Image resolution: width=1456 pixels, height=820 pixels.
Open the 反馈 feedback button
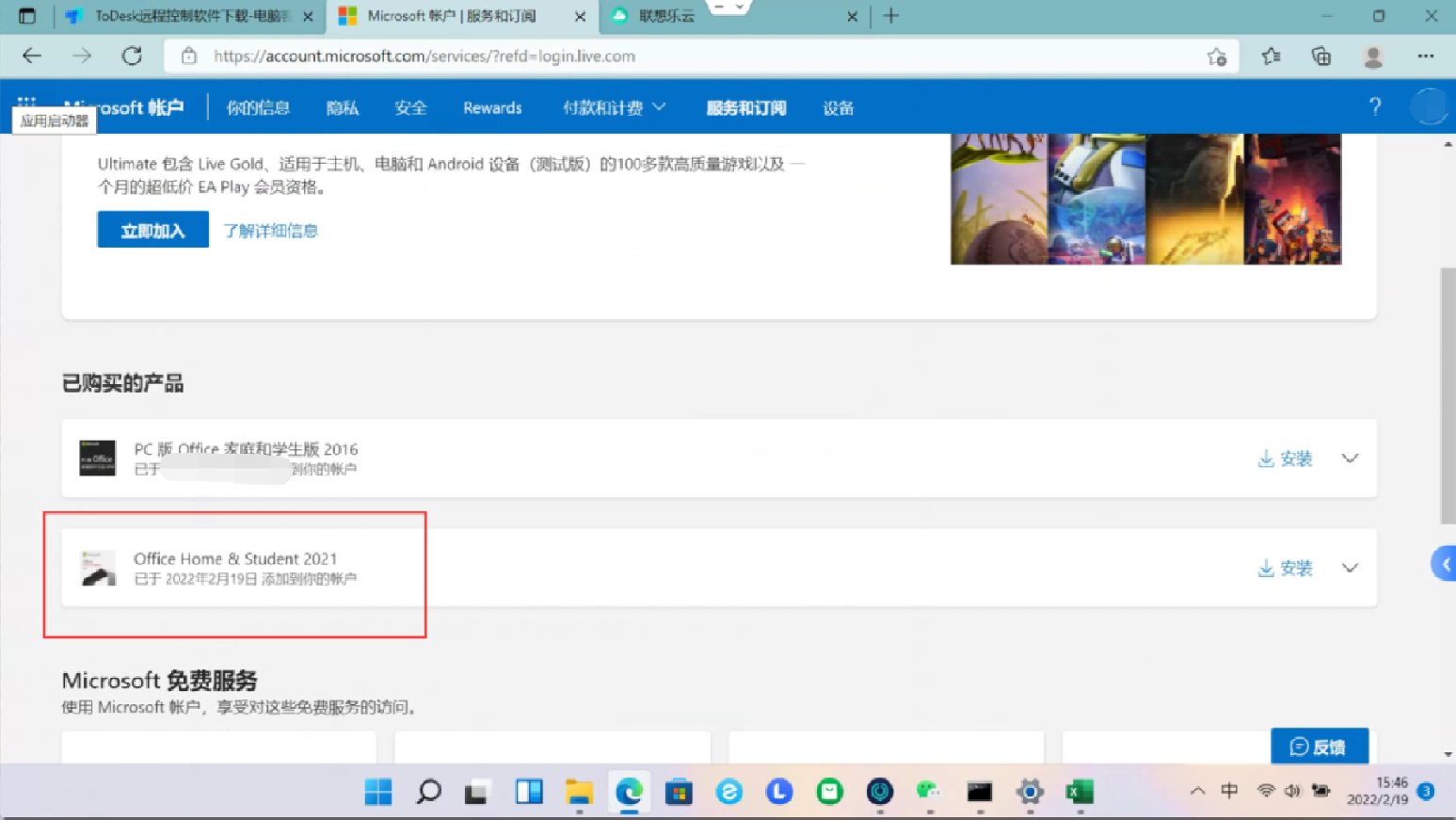[1319, 747]
